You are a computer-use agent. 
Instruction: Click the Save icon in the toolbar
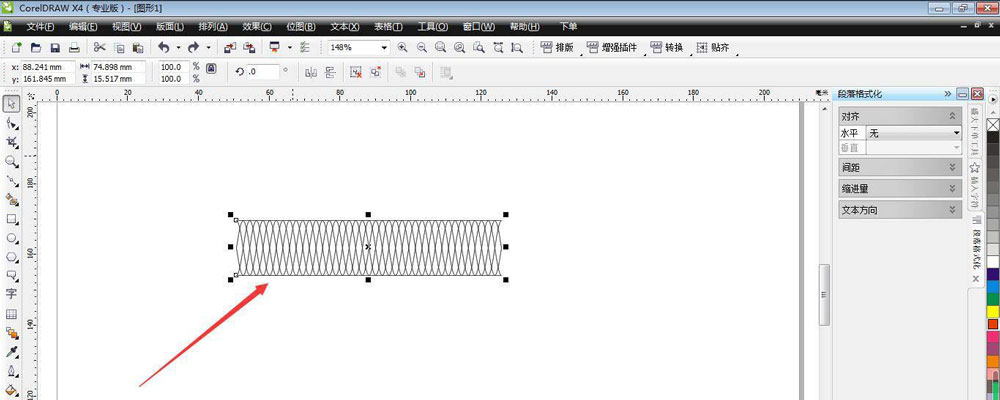coord(55,48)
